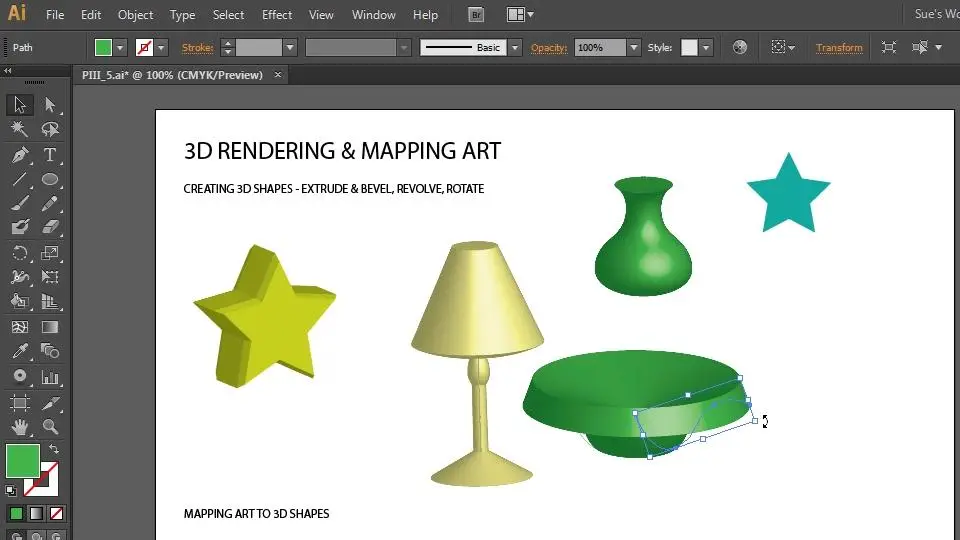Click the Opacity 100% input field
The image size is (960, 540).
coord(601,48)
